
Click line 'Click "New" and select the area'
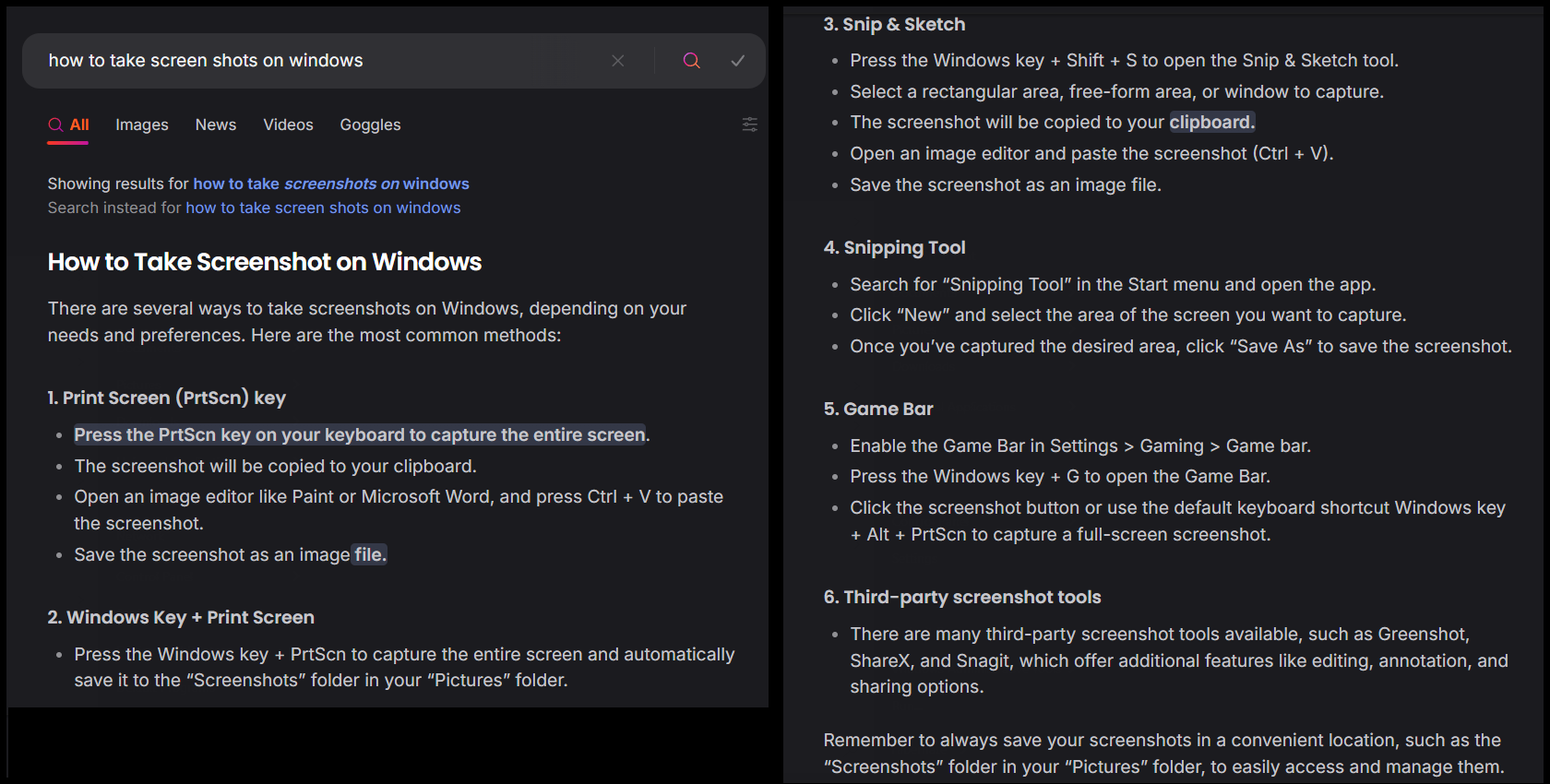point(1127,315)
